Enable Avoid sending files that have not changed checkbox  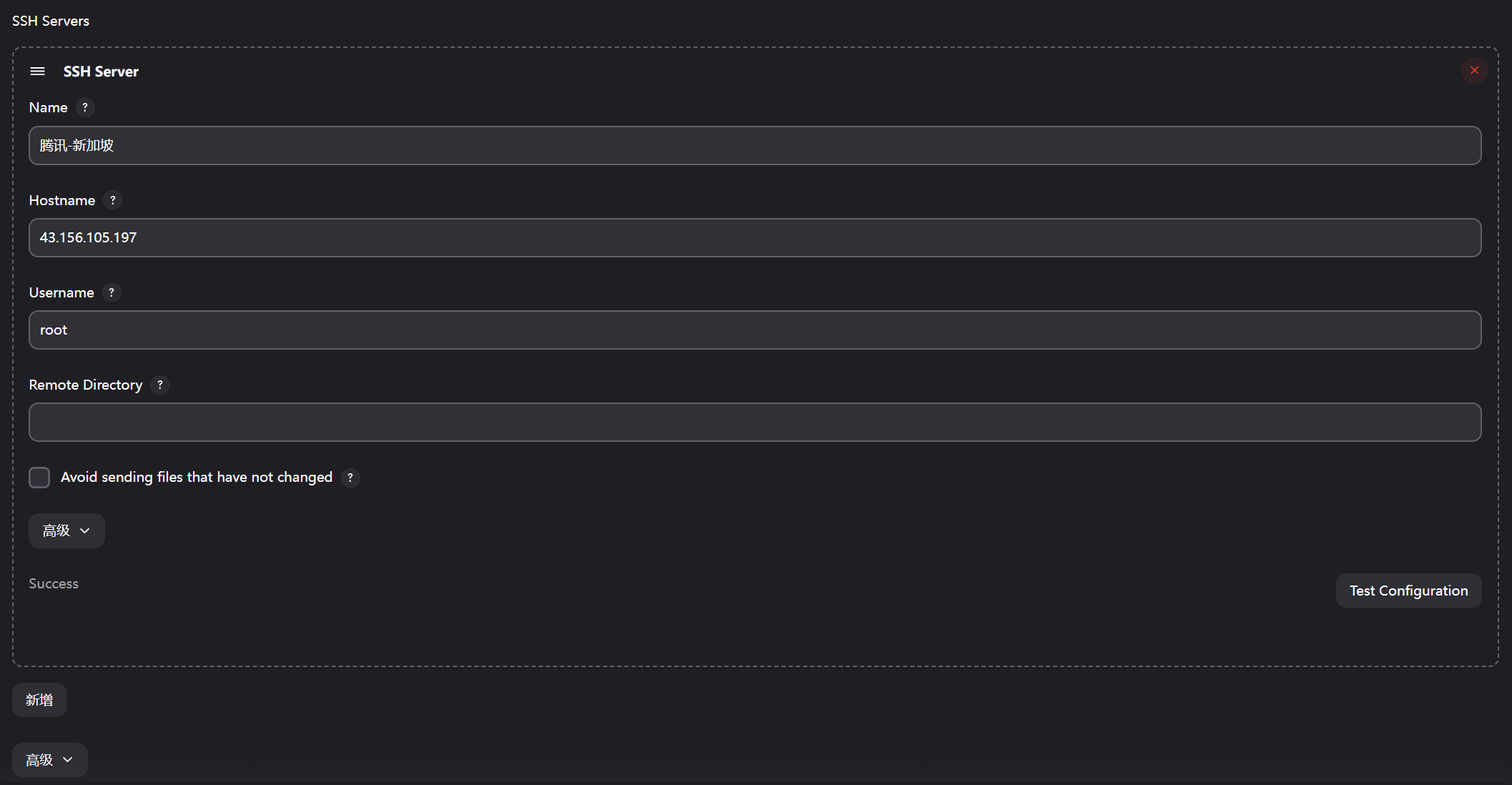pos(39,478)
